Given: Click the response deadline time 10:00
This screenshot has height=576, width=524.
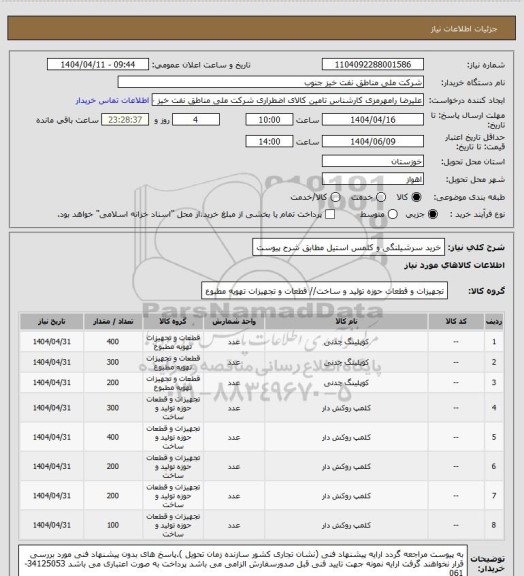Looking at the screenshot, I should 269,120.
